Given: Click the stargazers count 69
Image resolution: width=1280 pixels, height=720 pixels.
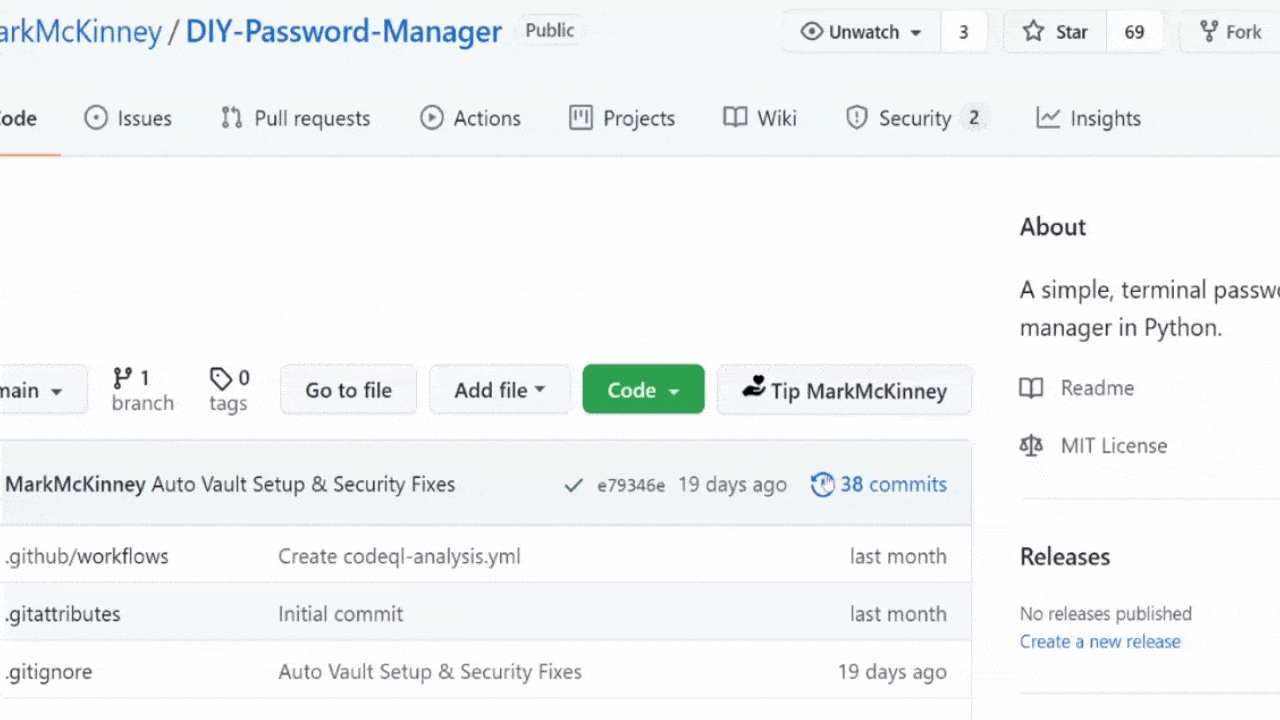Looking at the screenshot, I should [1134, 32].
